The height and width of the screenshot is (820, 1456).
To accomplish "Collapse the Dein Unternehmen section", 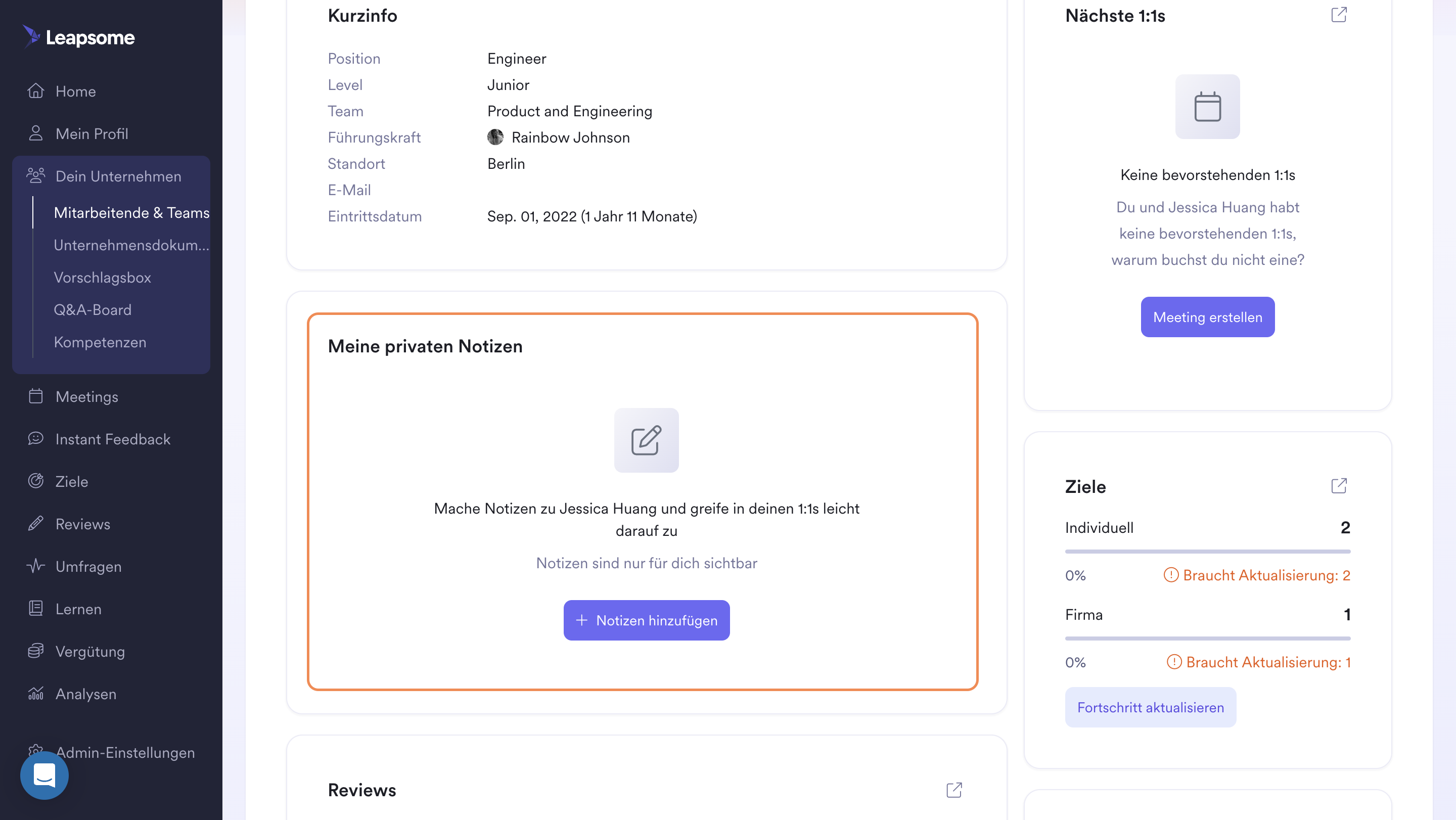I will (111, 176).
